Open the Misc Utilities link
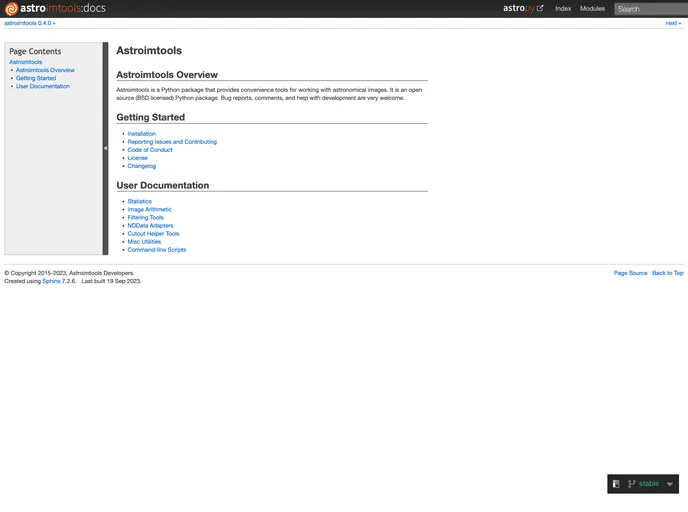This screenshot has height=512, width=688. 144,242
